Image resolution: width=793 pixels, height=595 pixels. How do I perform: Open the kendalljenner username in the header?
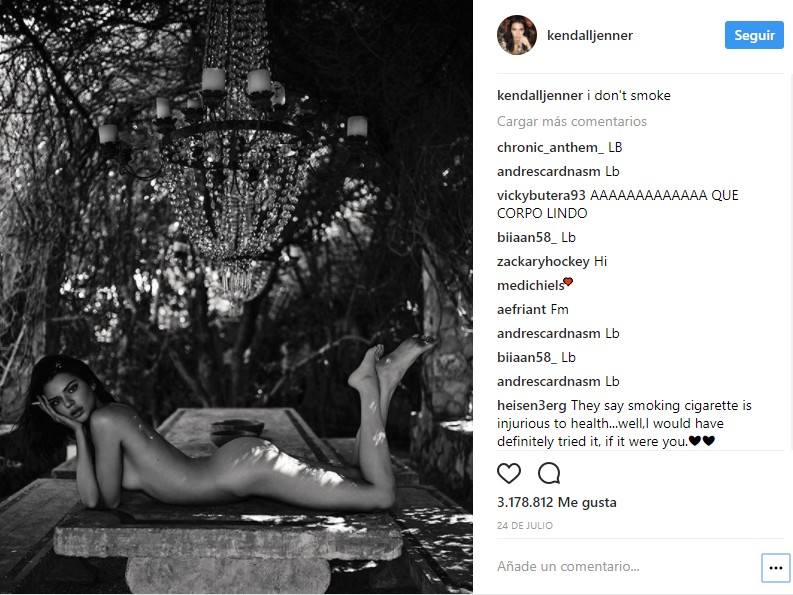[590, 35]
